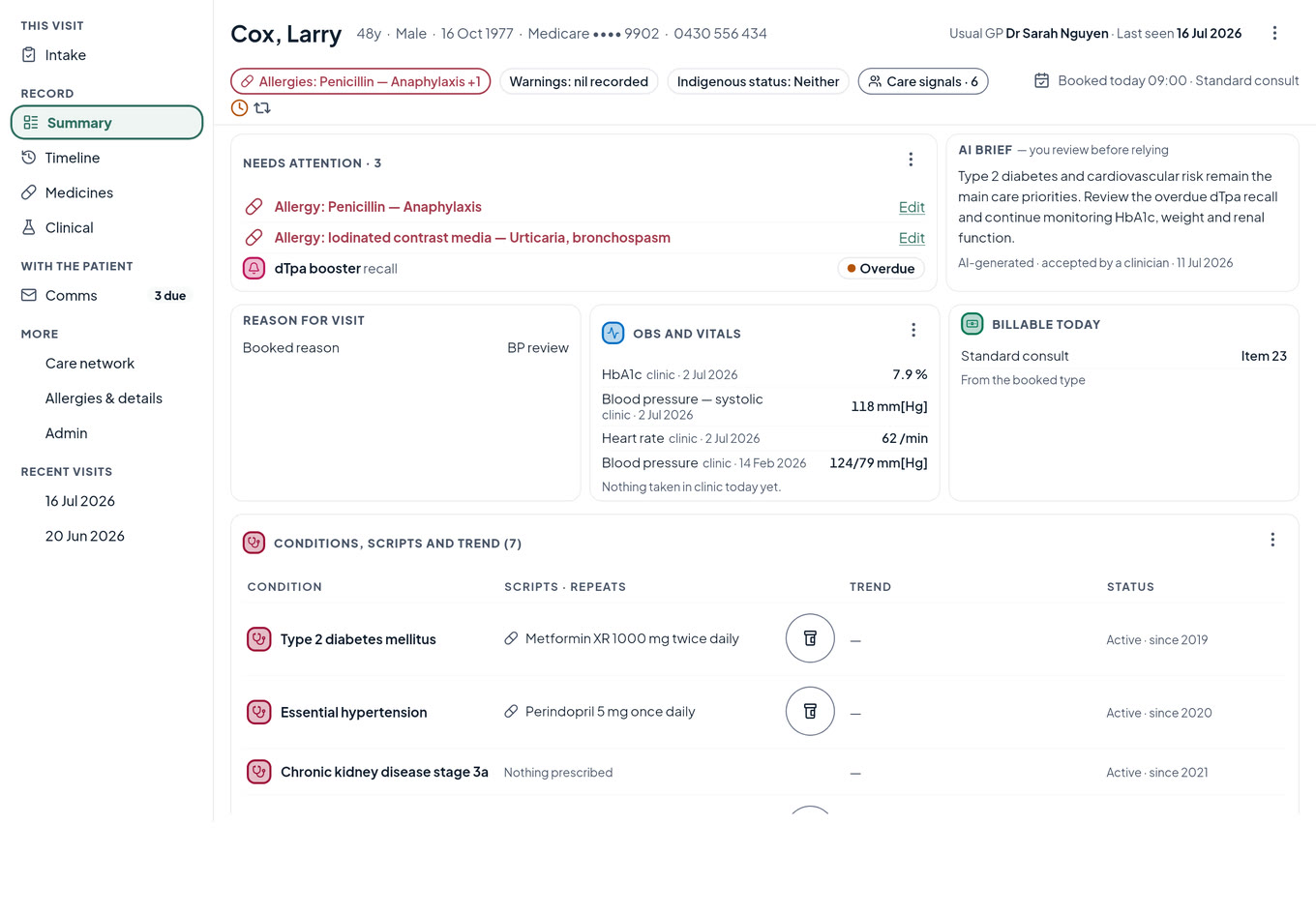Screen dimensions: 1316x913
Task: Click the Timeline history icon
Action: (29, 158)
